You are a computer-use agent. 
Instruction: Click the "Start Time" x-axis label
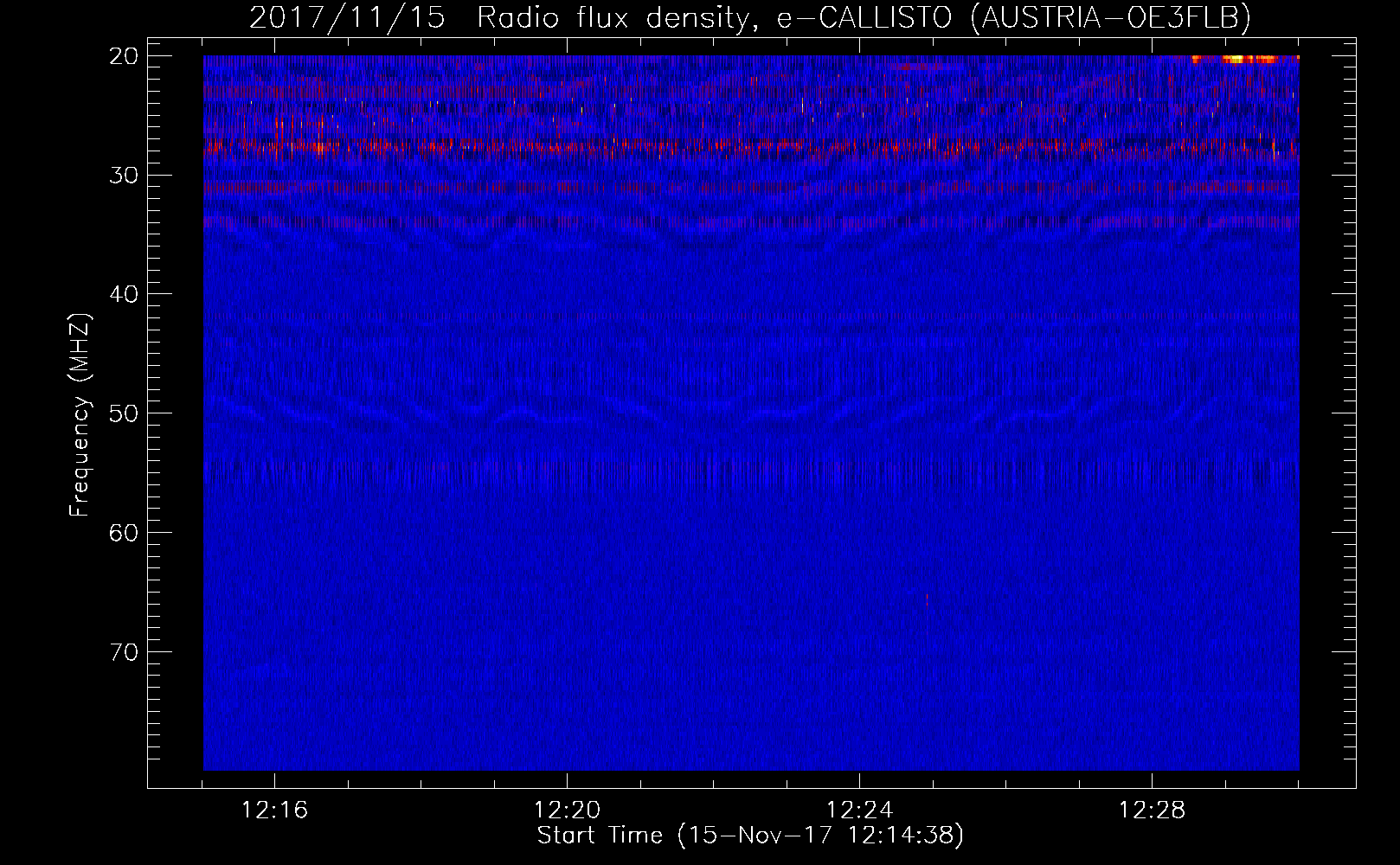click(599, 836)
